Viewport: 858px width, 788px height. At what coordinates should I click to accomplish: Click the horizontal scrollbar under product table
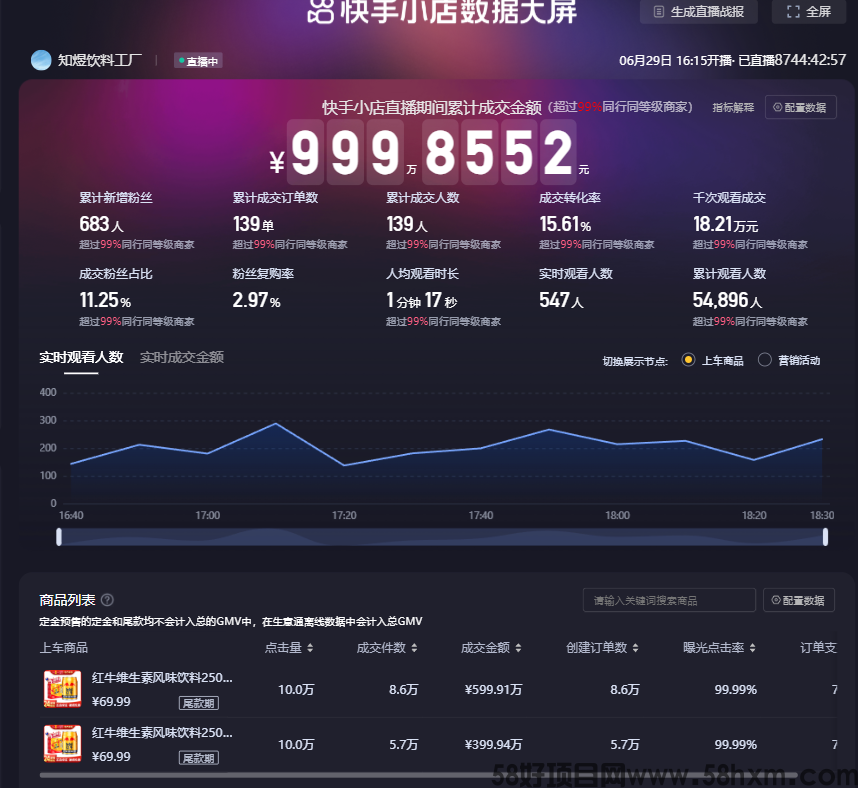pyautogui.click(x=421, y=775)
